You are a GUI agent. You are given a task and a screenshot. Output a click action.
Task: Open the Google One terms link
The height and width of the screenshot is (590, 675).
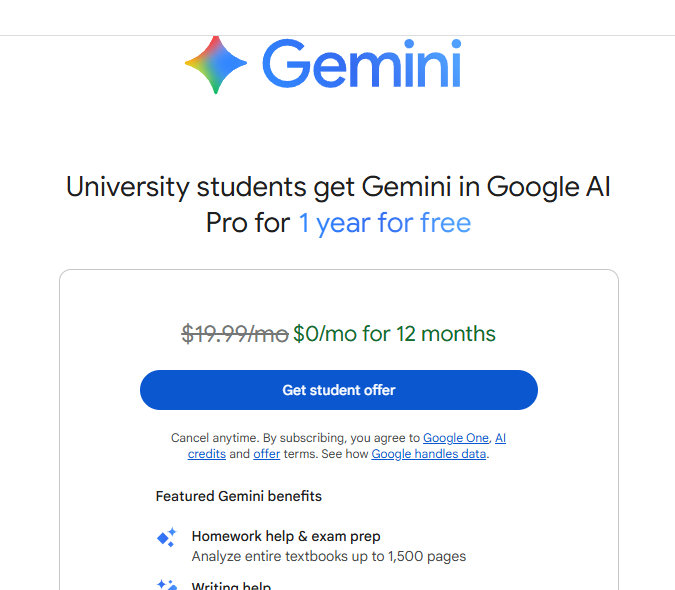click(456, 438)
